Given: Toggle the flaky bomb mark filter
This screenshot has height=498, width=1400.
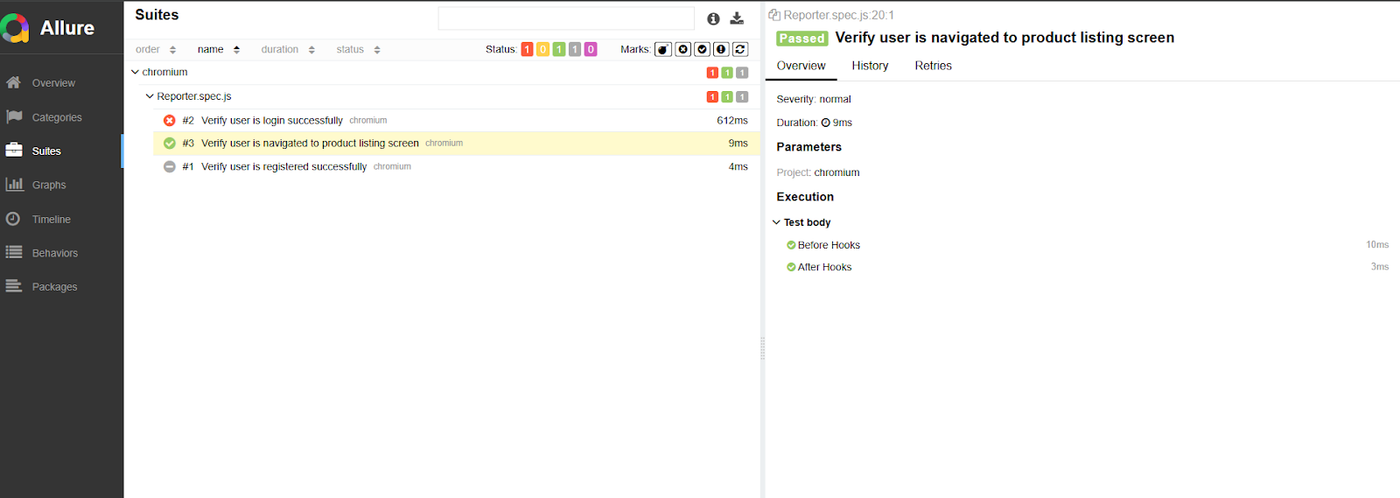Looking at the screenshot, I should (x=663, y=49).
